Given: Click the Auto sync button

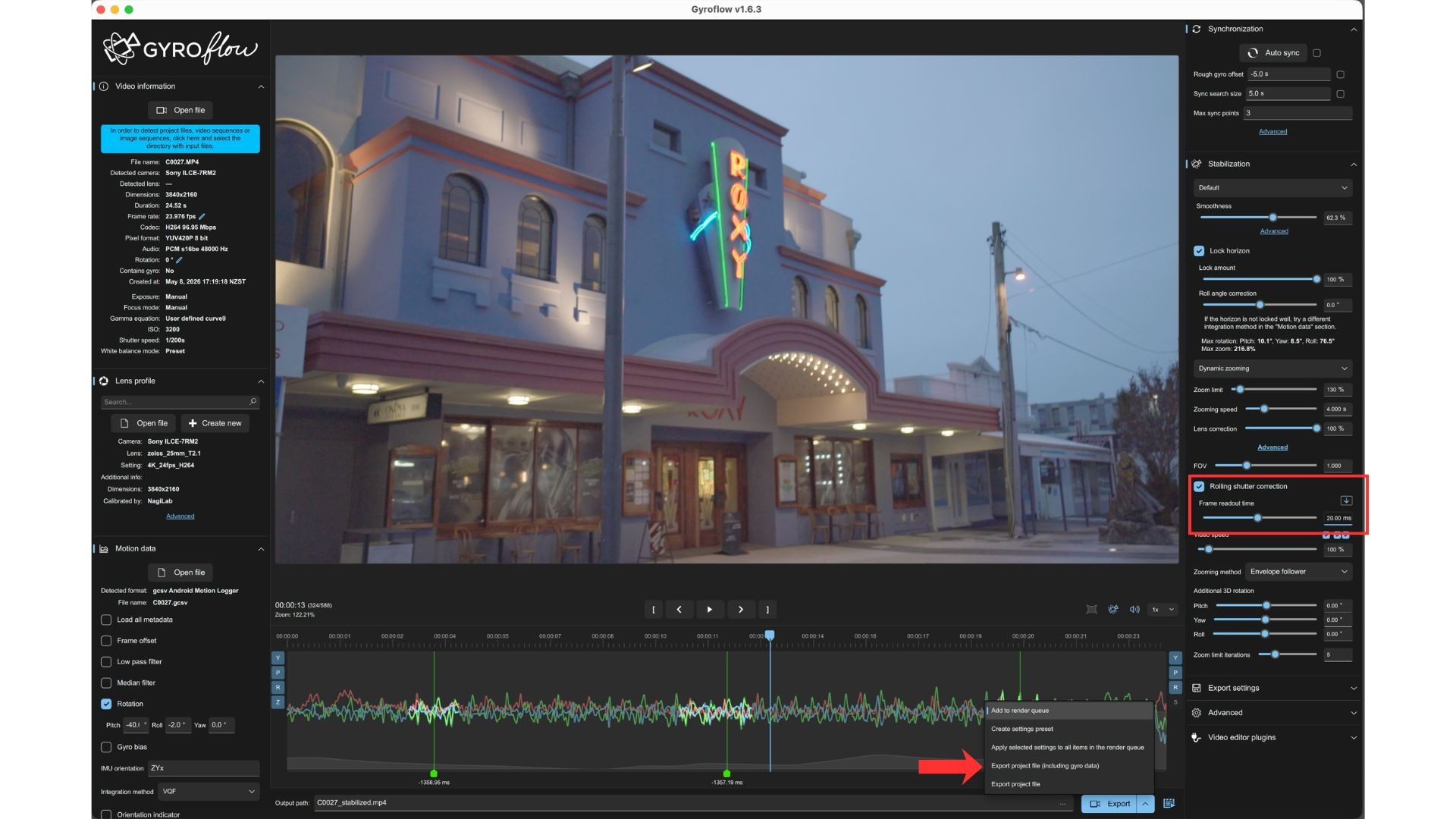Looking at the screenshot, I should point(1274,53).
